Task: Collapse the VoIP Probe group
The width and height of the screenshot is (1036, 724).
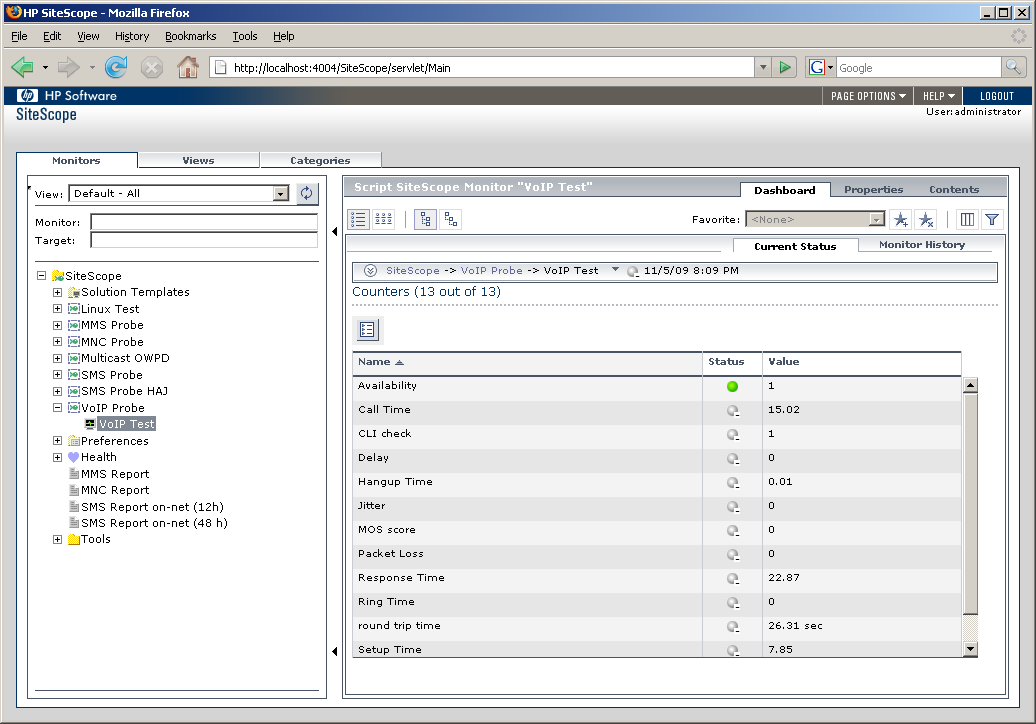Action: point(57,408)
